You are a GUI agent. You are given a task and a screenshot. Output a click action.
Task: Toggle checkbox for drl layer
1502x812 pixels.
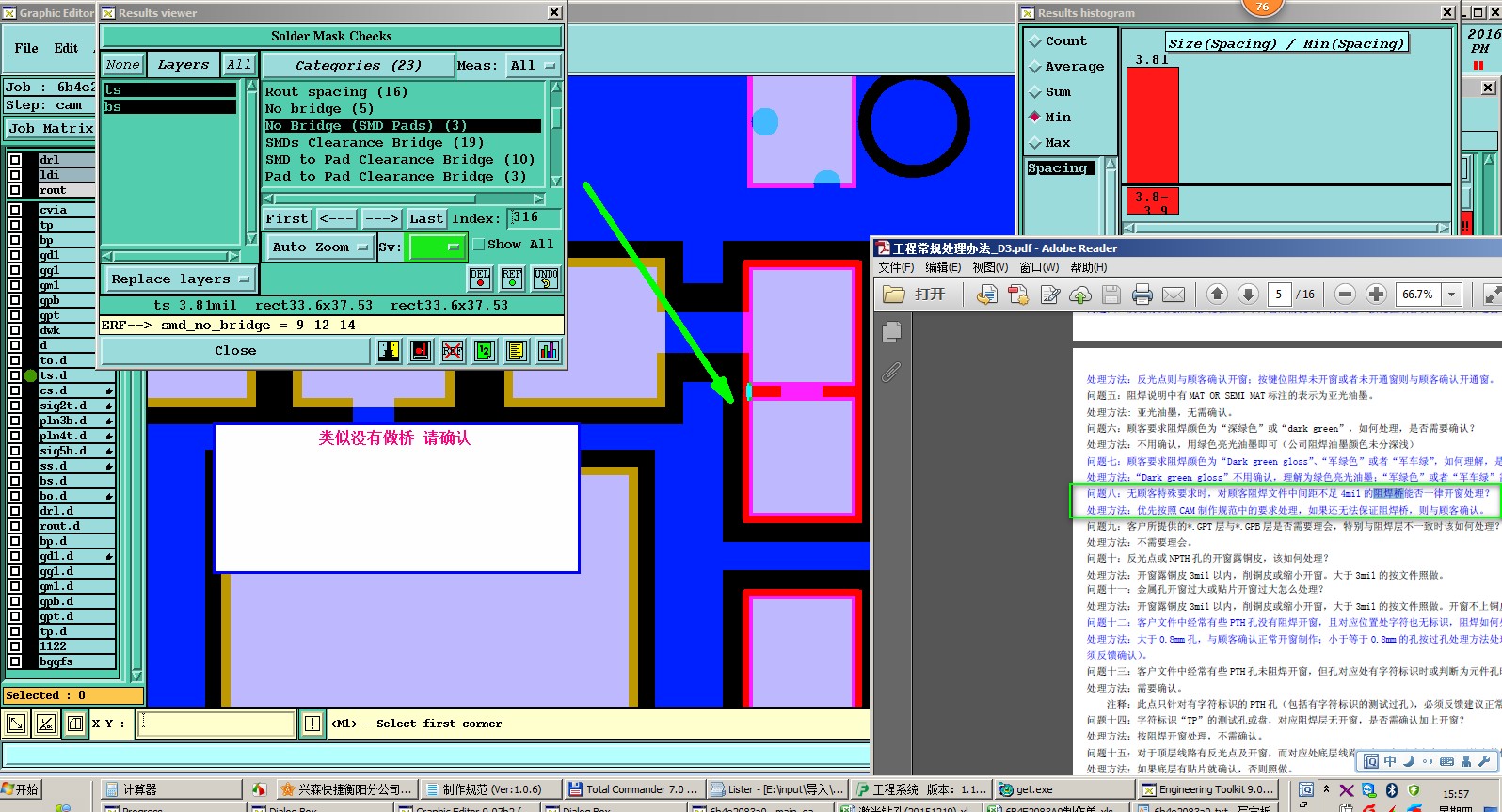click(x=15, y=160)
